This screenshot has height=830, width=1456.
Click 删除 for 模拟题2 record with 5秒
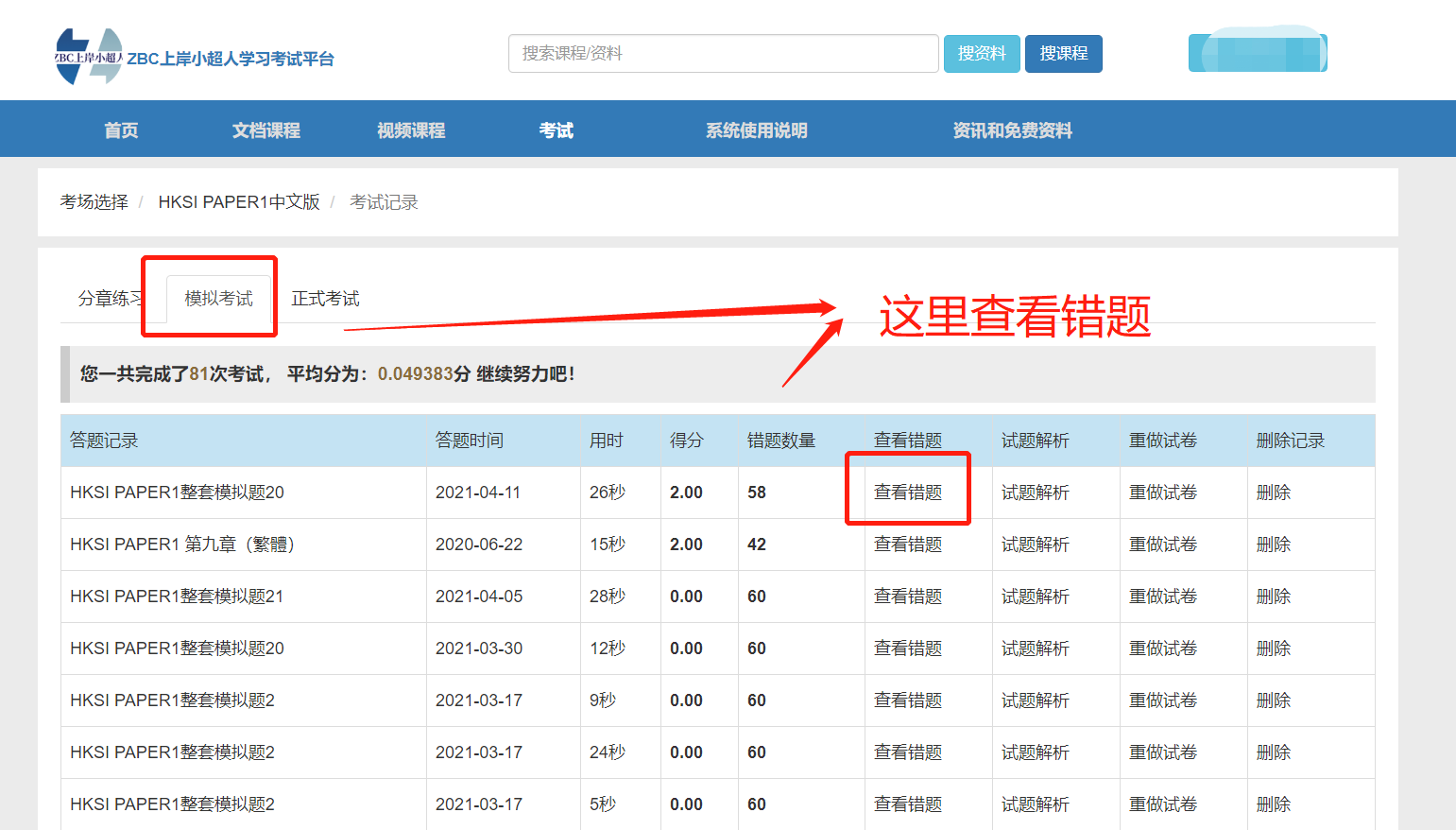pos(1274,804)
